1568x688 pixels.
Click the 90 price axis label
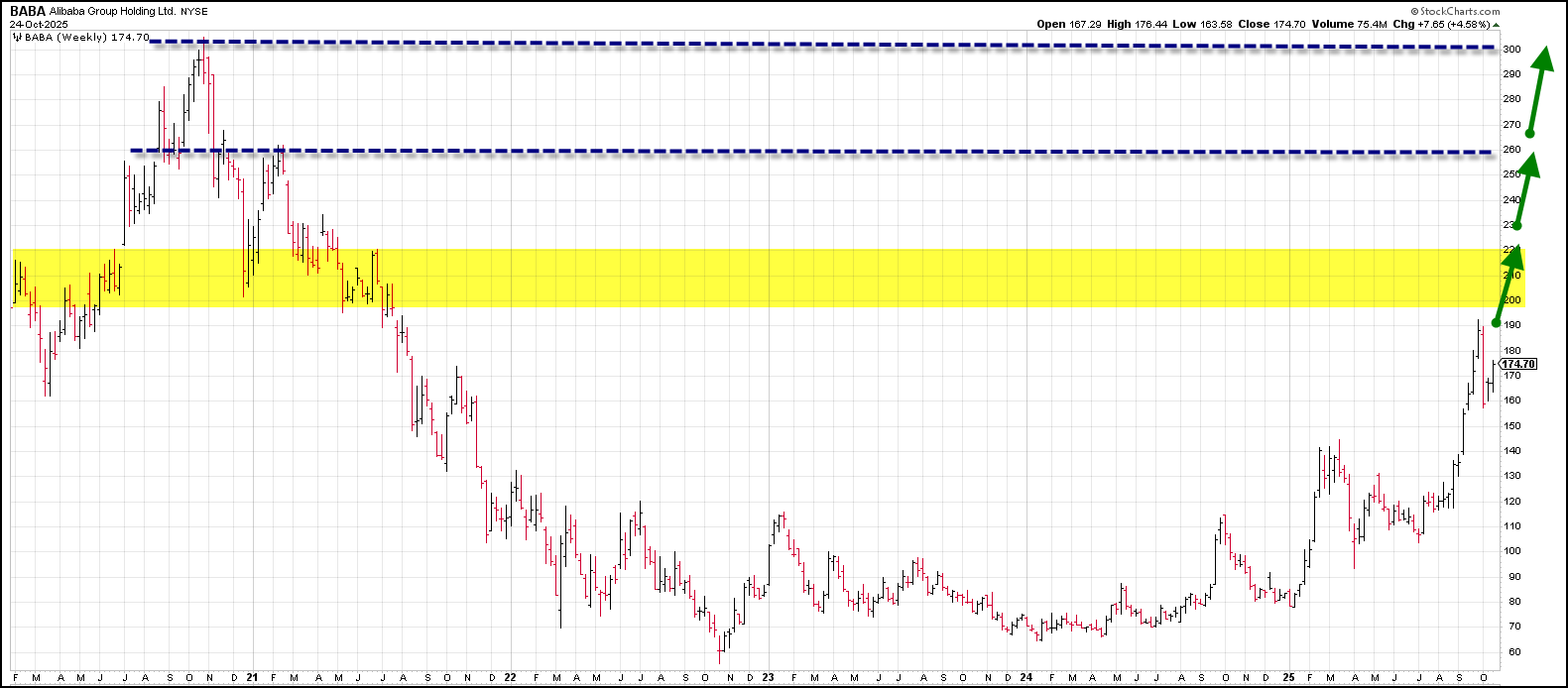(x=1514, y=576)
